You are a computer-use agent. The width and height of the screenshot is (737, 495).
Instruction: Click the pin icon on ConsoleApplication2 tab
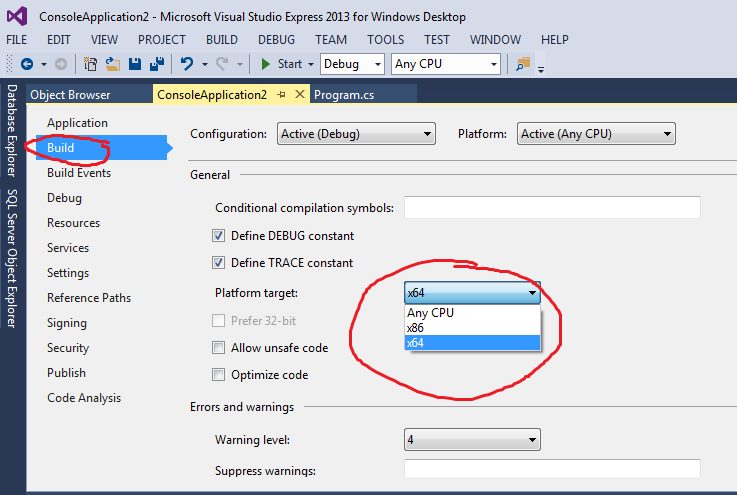pos(282,95)
